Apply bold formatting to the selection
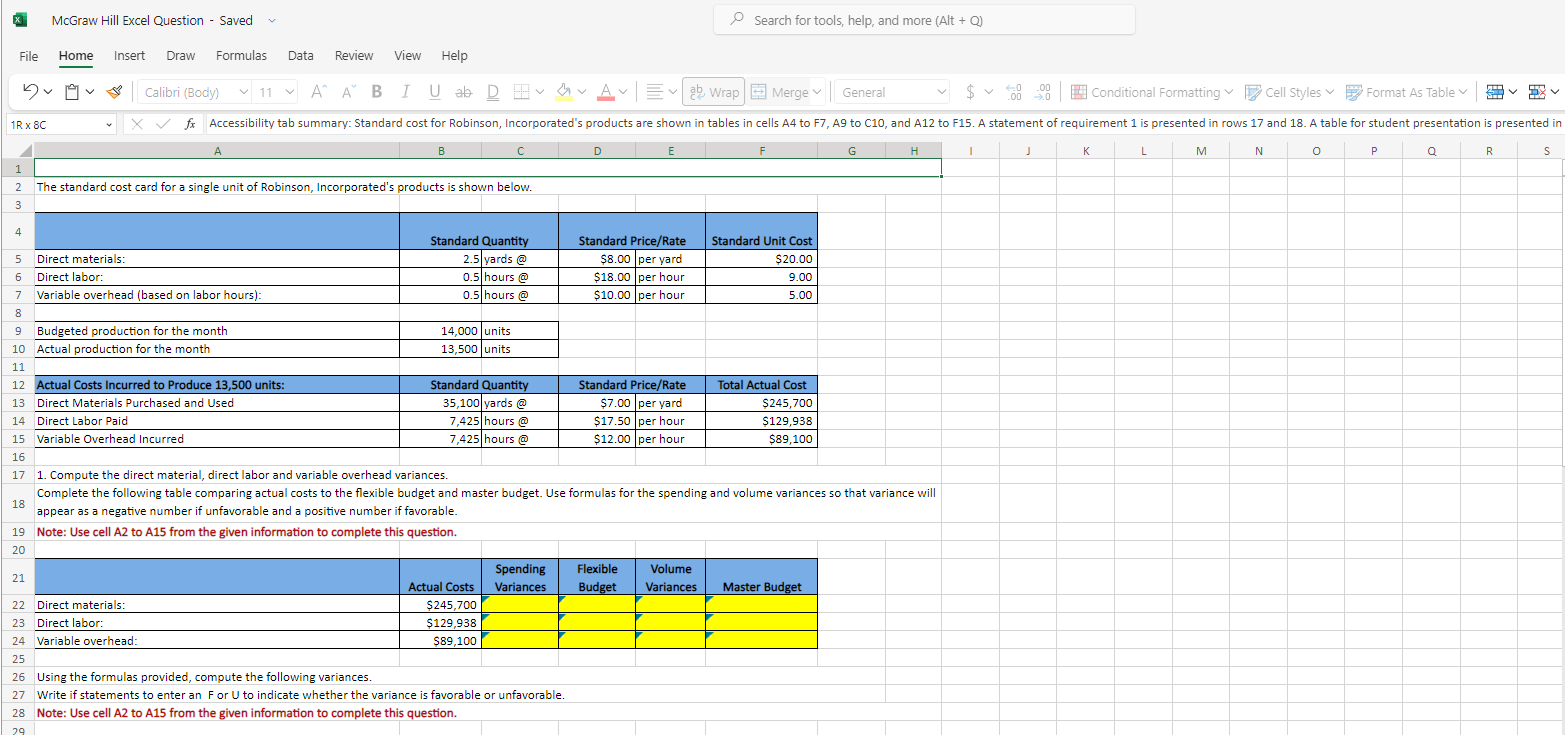Image resolution: width=1565 pixels, height=735 pixels. [376, 91]
